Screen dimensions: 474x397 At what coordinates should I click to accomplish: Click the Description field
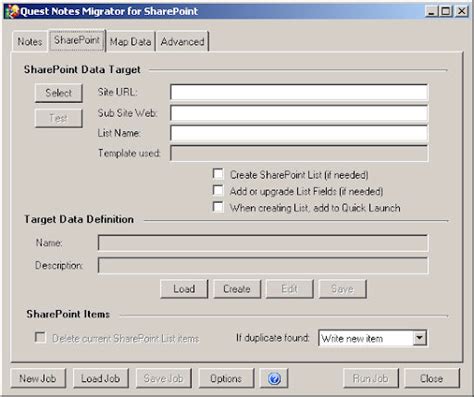263,265
